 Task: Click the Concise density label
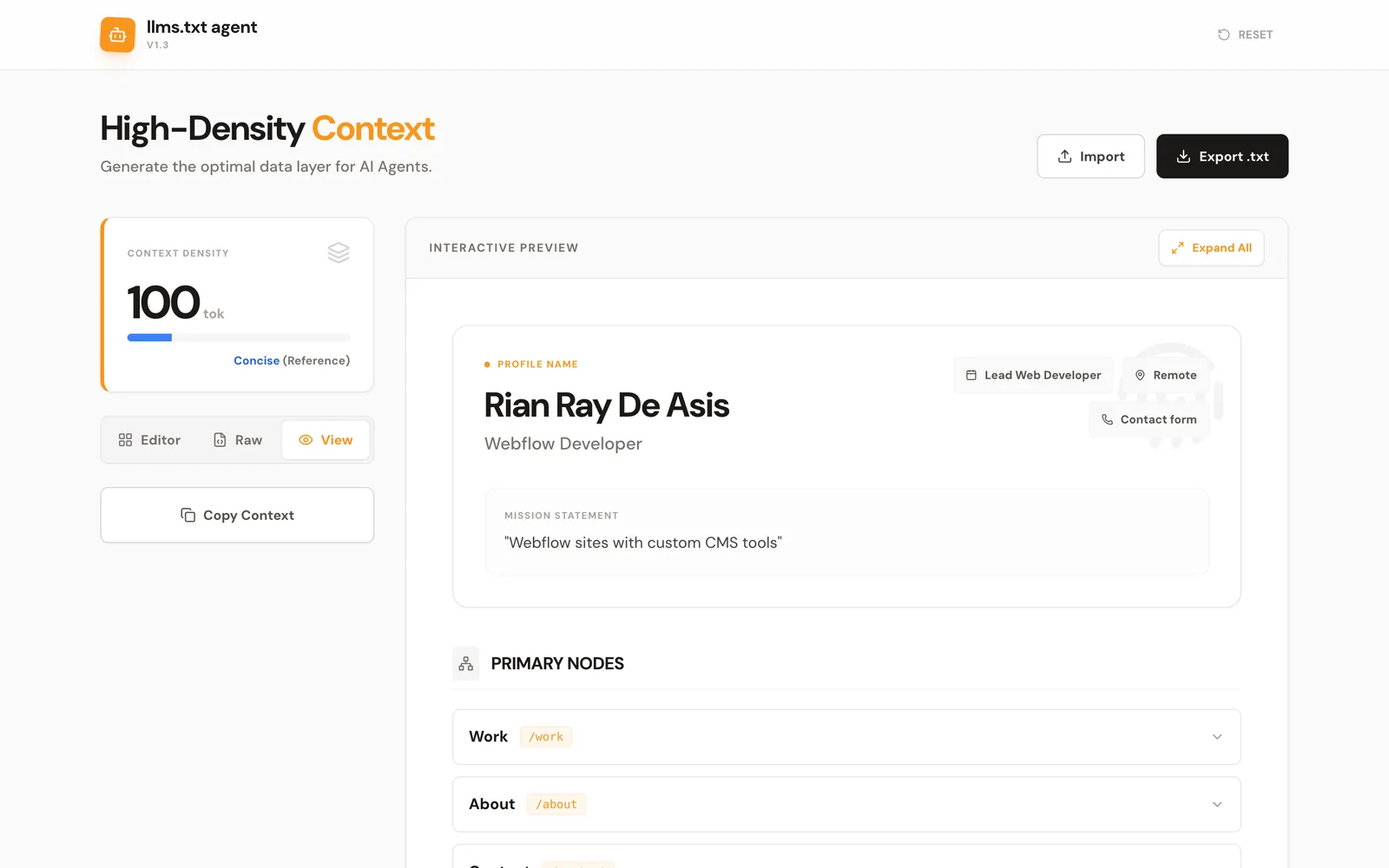(256, 360)
